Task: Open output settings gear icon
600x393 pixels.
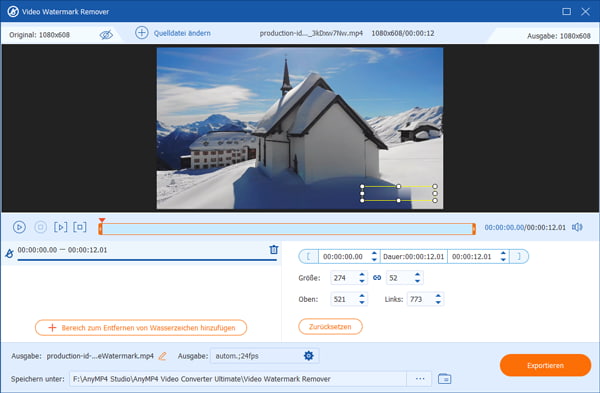Action: pyautogui.click(x=308, y=356)
